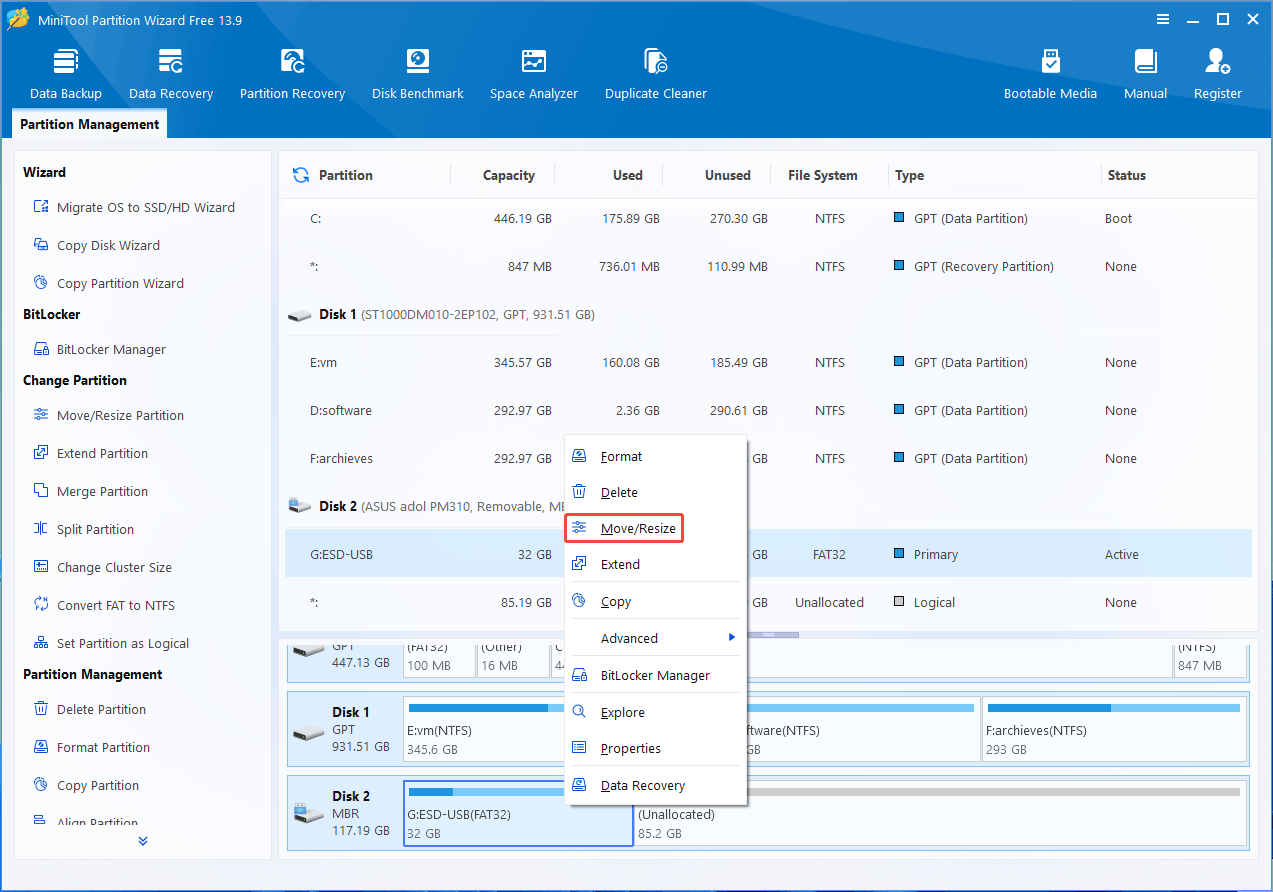Select Explore in context menu
The image size is (1273, 892).
click(656, 713)
